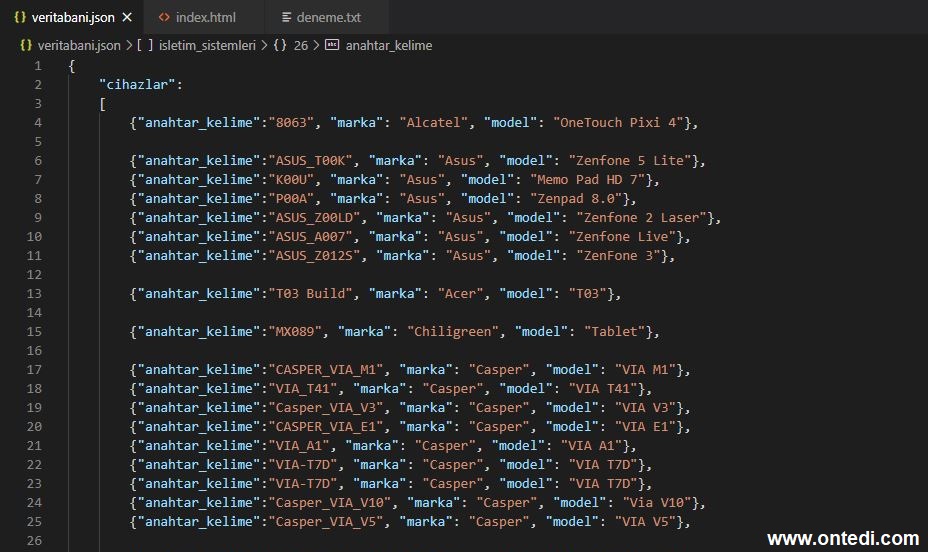Click veritabani.json in the breadcrumb

point(79,46)
